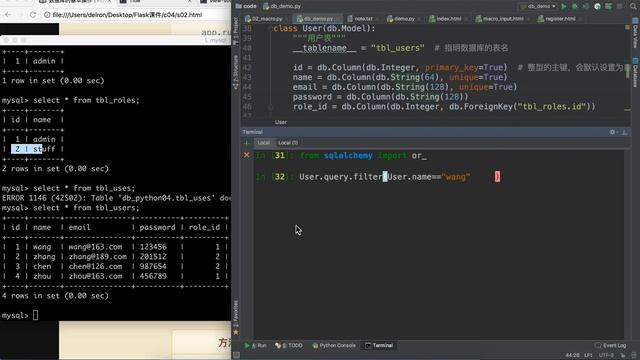Image resolution: width=640 pixels, height=360 pixels.
Task: Click the highlighted stuff row in tbl_roles
Action: click(33, 149)
